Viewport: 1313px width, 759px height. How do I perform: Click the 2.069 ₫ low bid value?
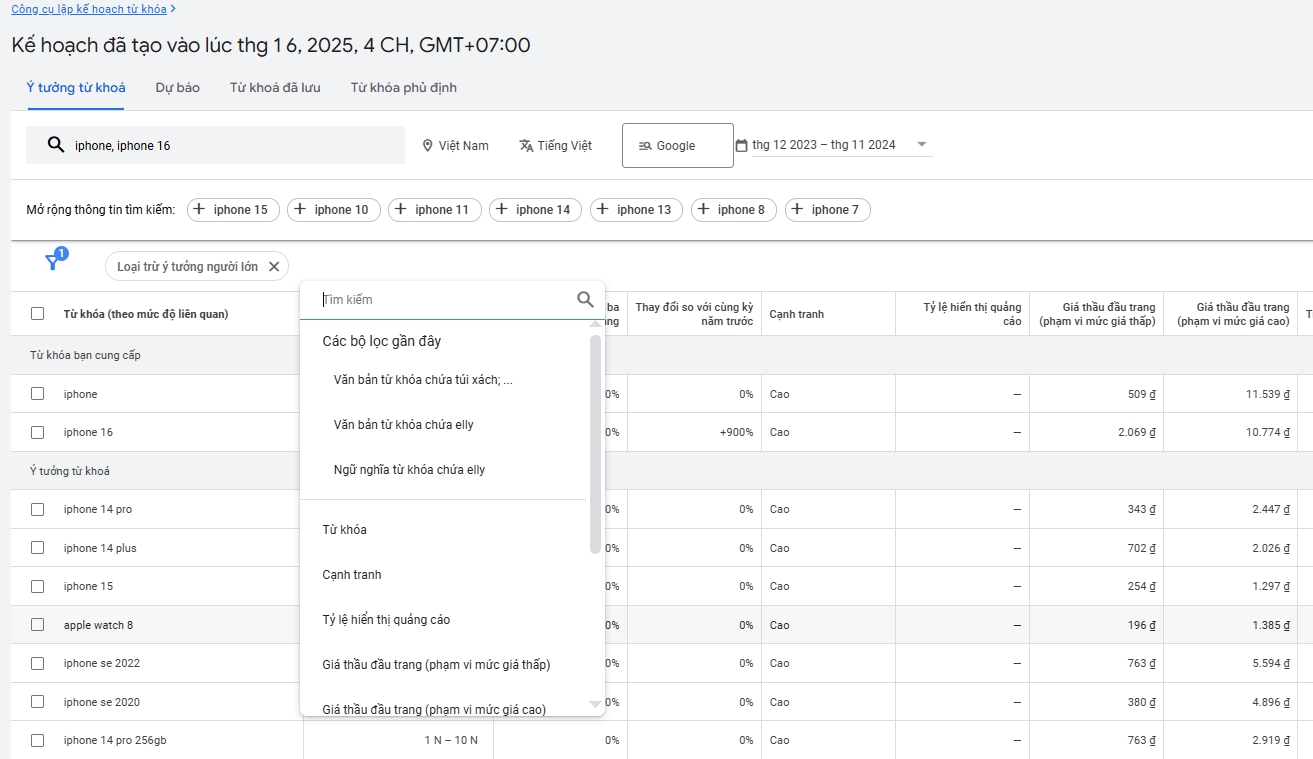(1136, 432)
